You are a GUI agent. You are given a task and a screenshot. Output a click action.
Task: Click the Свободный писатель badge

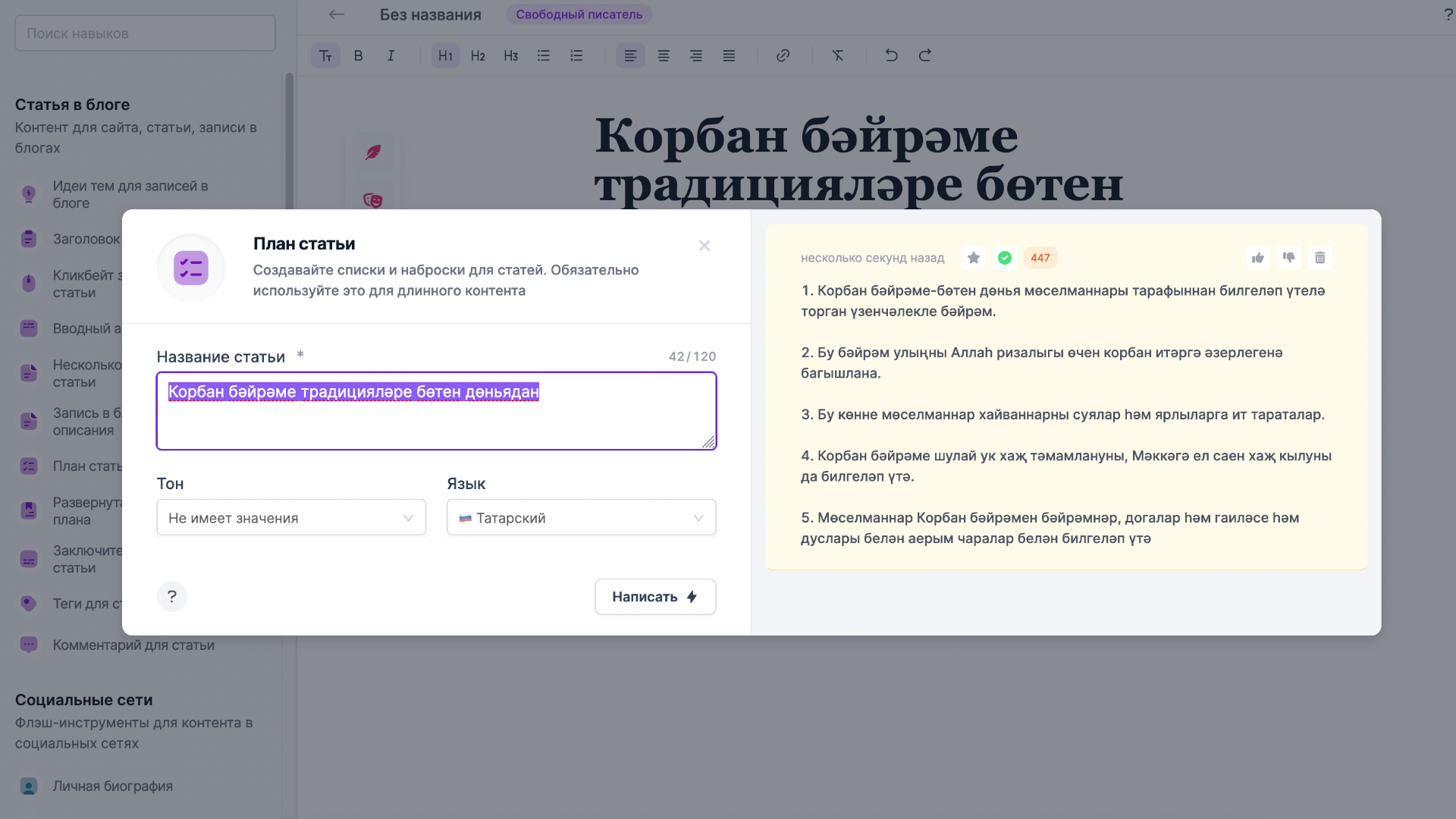[579, 14]
